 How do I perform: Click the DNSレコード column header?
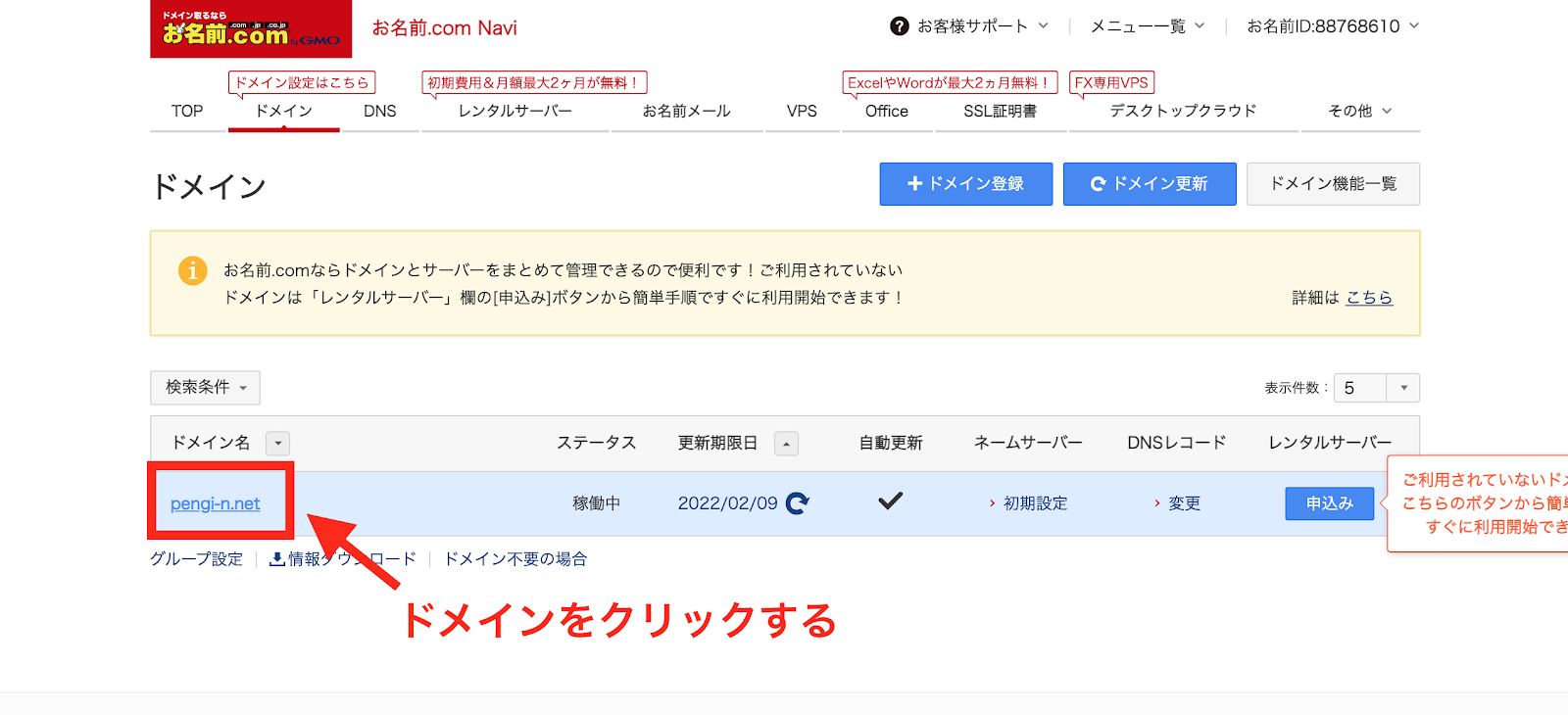click(x=1177, y=443)
